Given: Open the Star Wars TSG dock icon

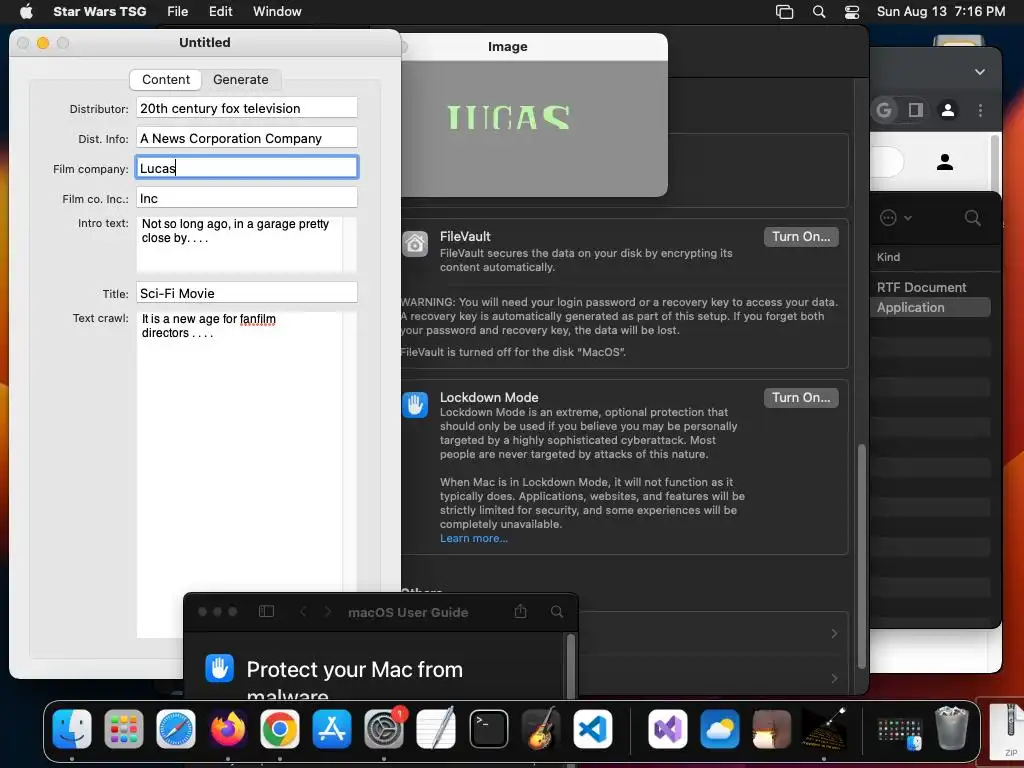Looking at the screenshot, I should coord(824,728).
